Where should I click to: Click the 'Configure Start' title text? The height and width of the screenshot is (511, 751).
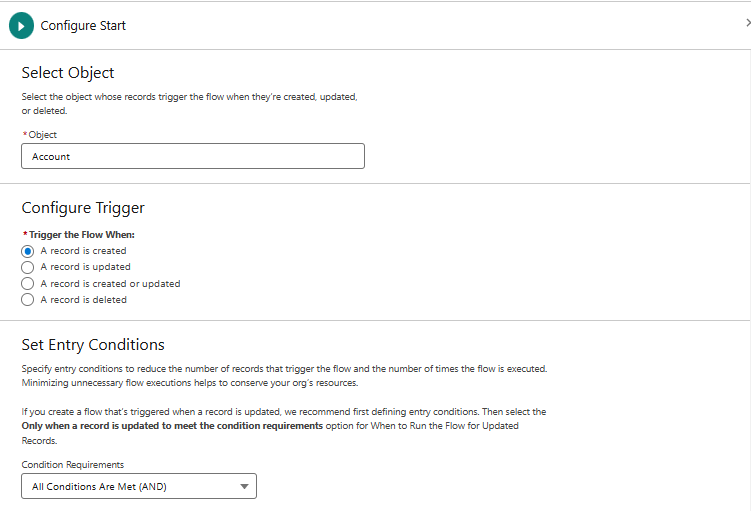click(83, 25)
